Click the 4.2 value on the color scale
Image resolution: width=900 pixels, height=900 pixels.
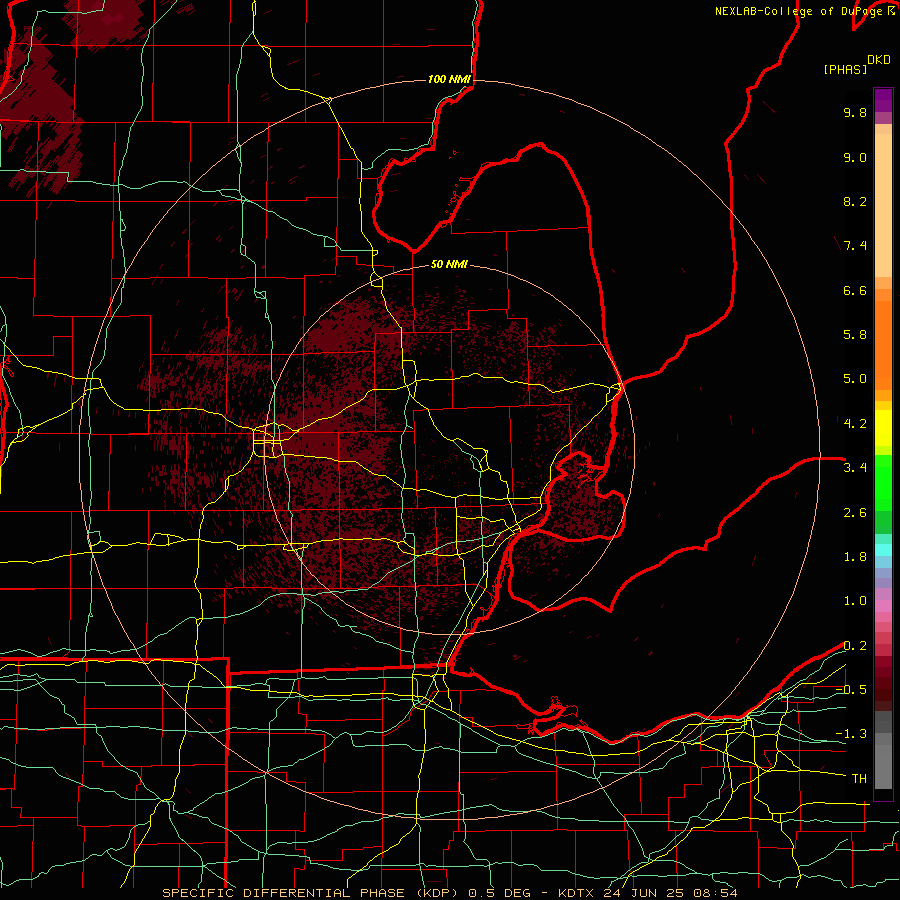click(x=855, y=424)
